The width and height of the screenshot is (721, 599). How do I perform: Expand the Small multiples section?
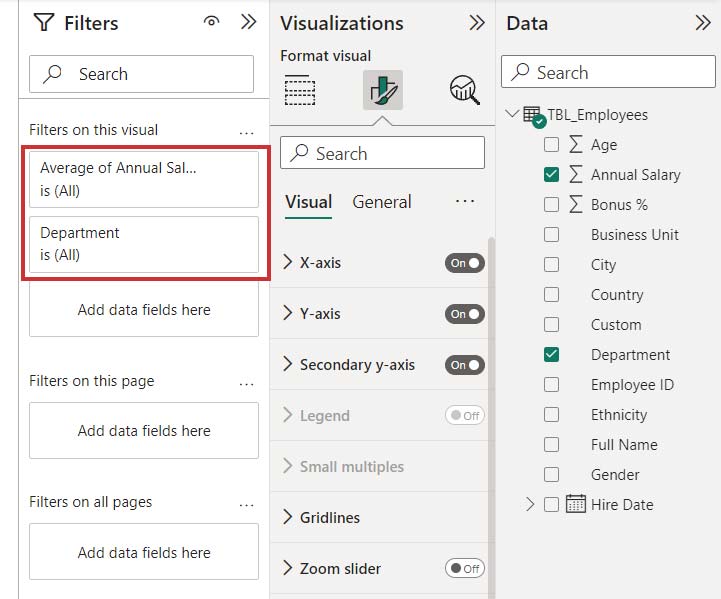pyautogui.click(x=288, y=466)
